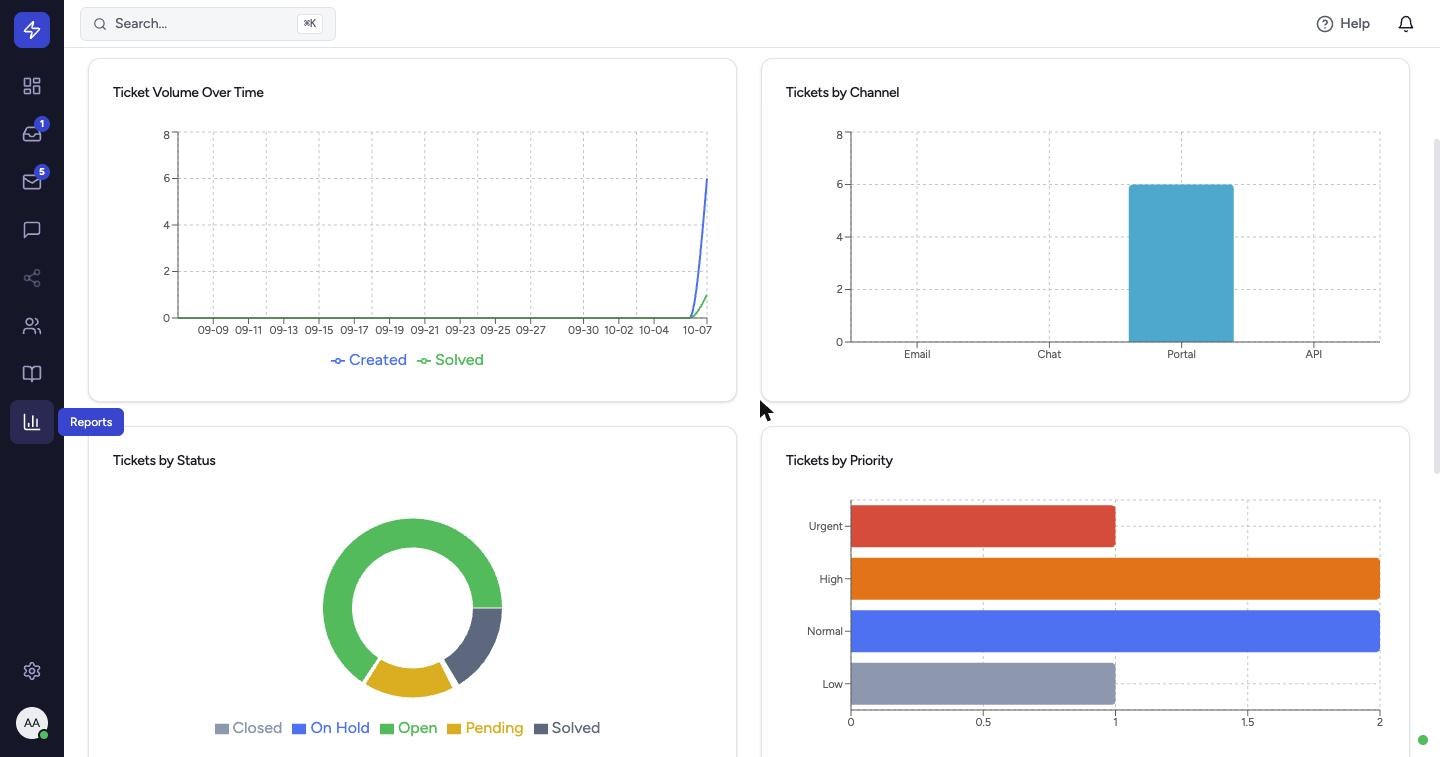Select the Reports bar chart icon
1440x757 pixels.
[x=32, y=422]
